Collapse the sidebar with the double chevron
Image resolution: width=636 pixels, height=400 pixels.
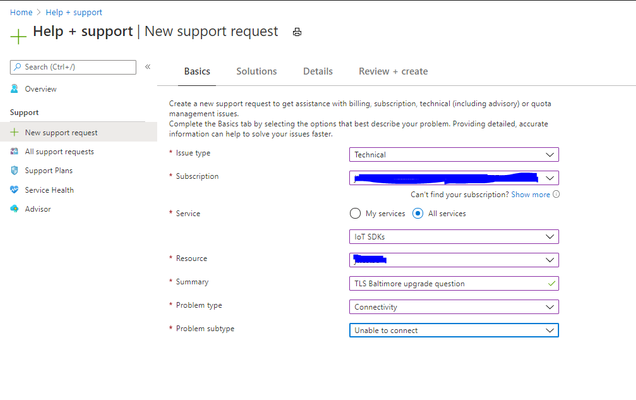(x=148, y=67)
